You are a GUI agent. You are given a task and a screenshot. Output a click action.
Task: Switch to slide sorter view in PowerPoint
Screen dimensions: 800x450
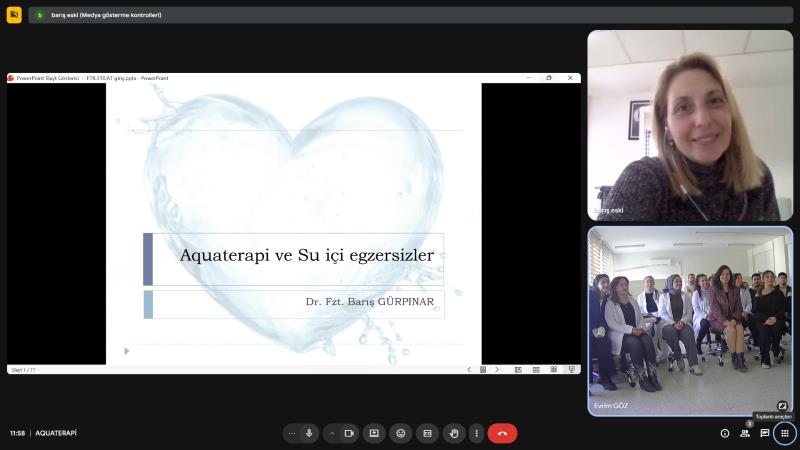point(536,369)
